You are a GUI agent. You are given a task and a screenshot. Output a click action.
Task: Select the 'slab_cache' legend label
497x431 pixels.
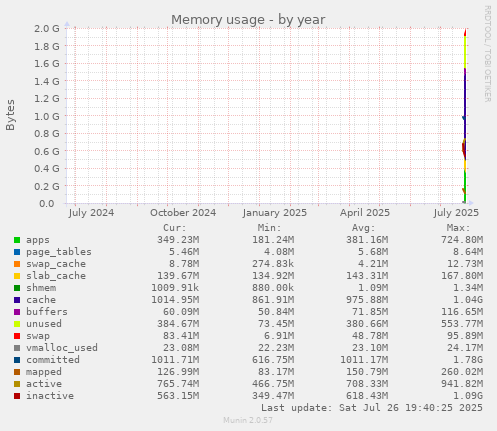pos(56,276)
